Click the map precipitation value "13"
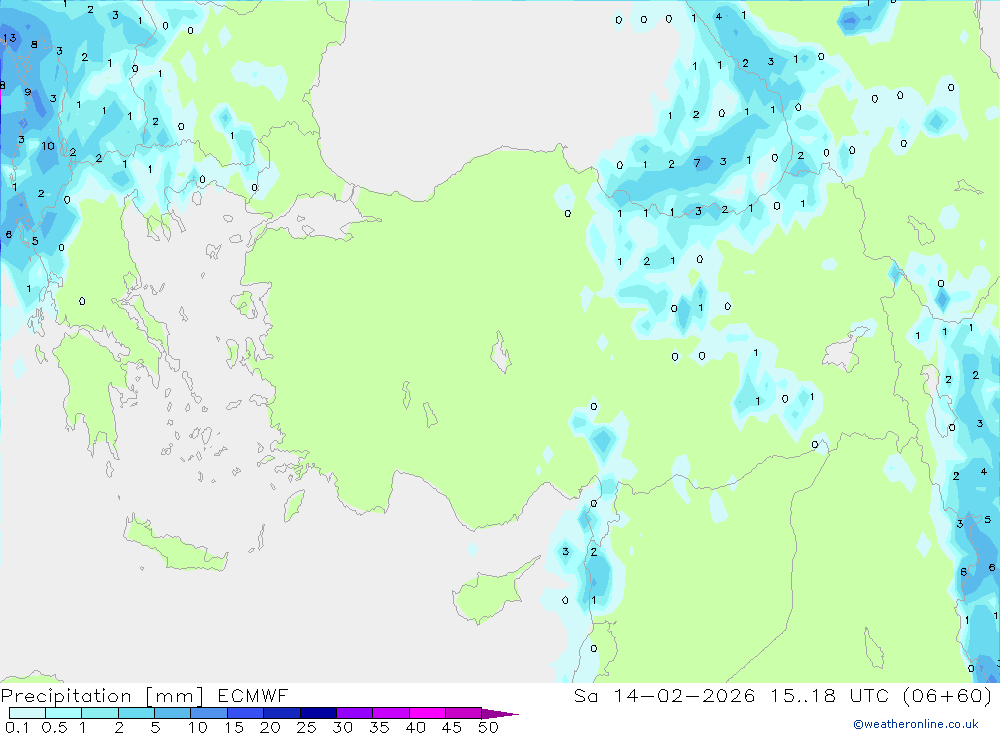1000x733 pixels. [10, 38]
